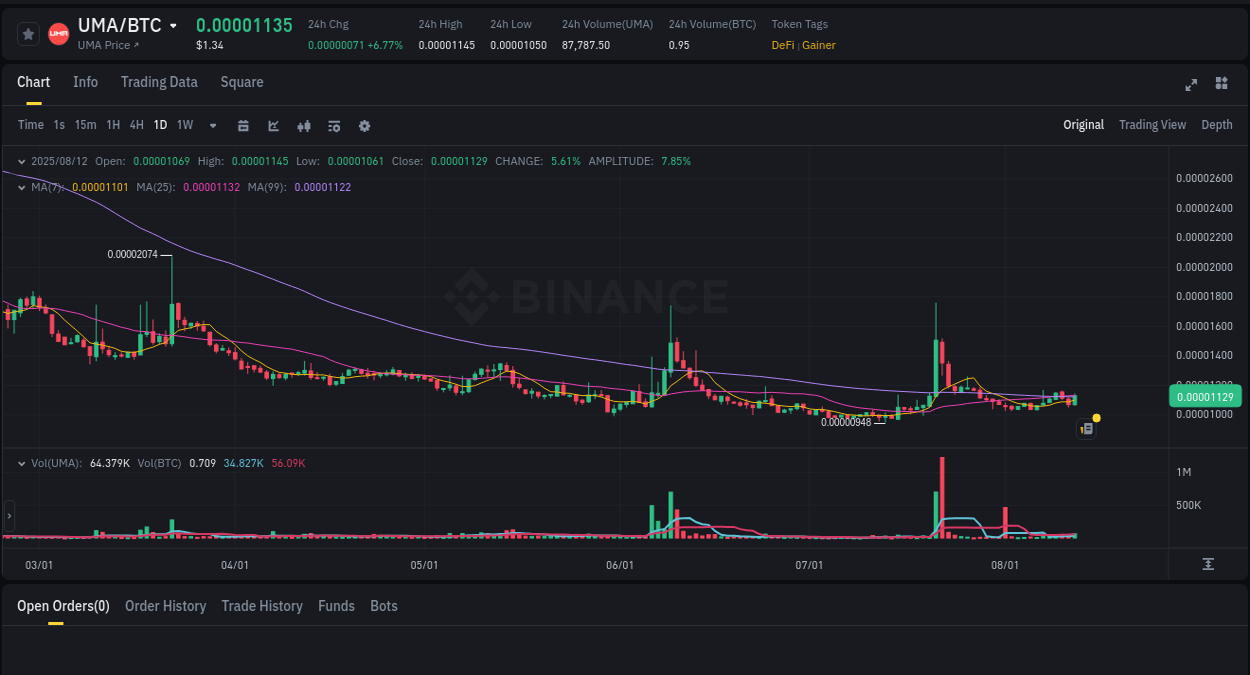Open the grid layout view icon
Image resolution: width=1250 pixels, height=675 pixels.
pos(1221,84)
